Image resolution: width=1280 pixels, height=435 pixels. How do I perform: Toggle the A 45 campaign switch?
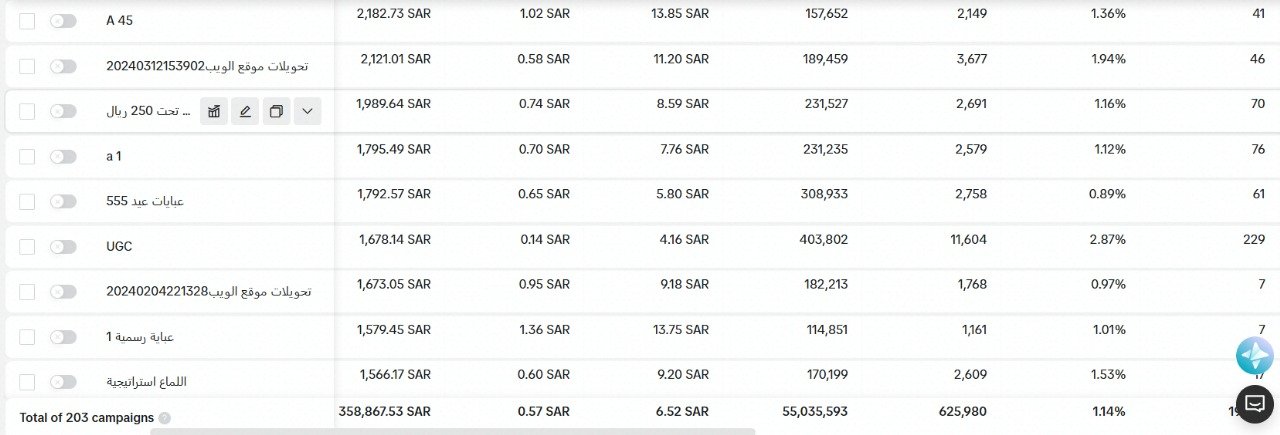click(63, 21)
